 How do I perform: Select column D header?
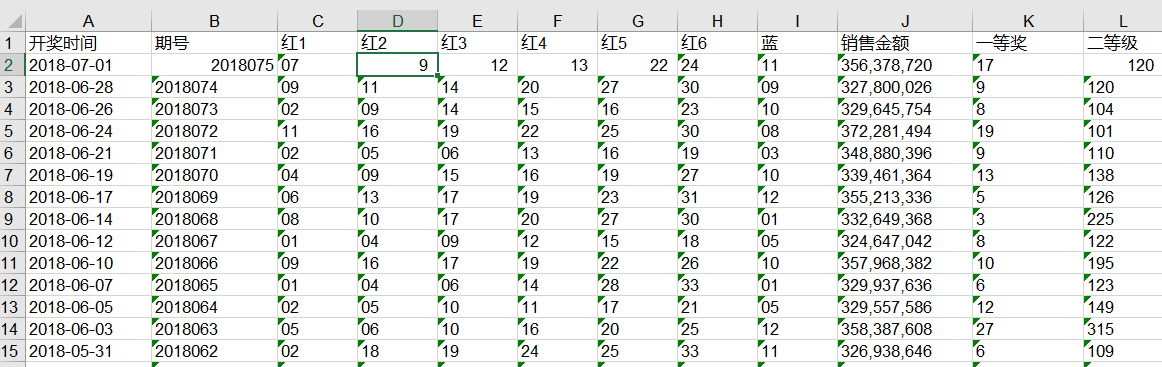click(397, 22)
